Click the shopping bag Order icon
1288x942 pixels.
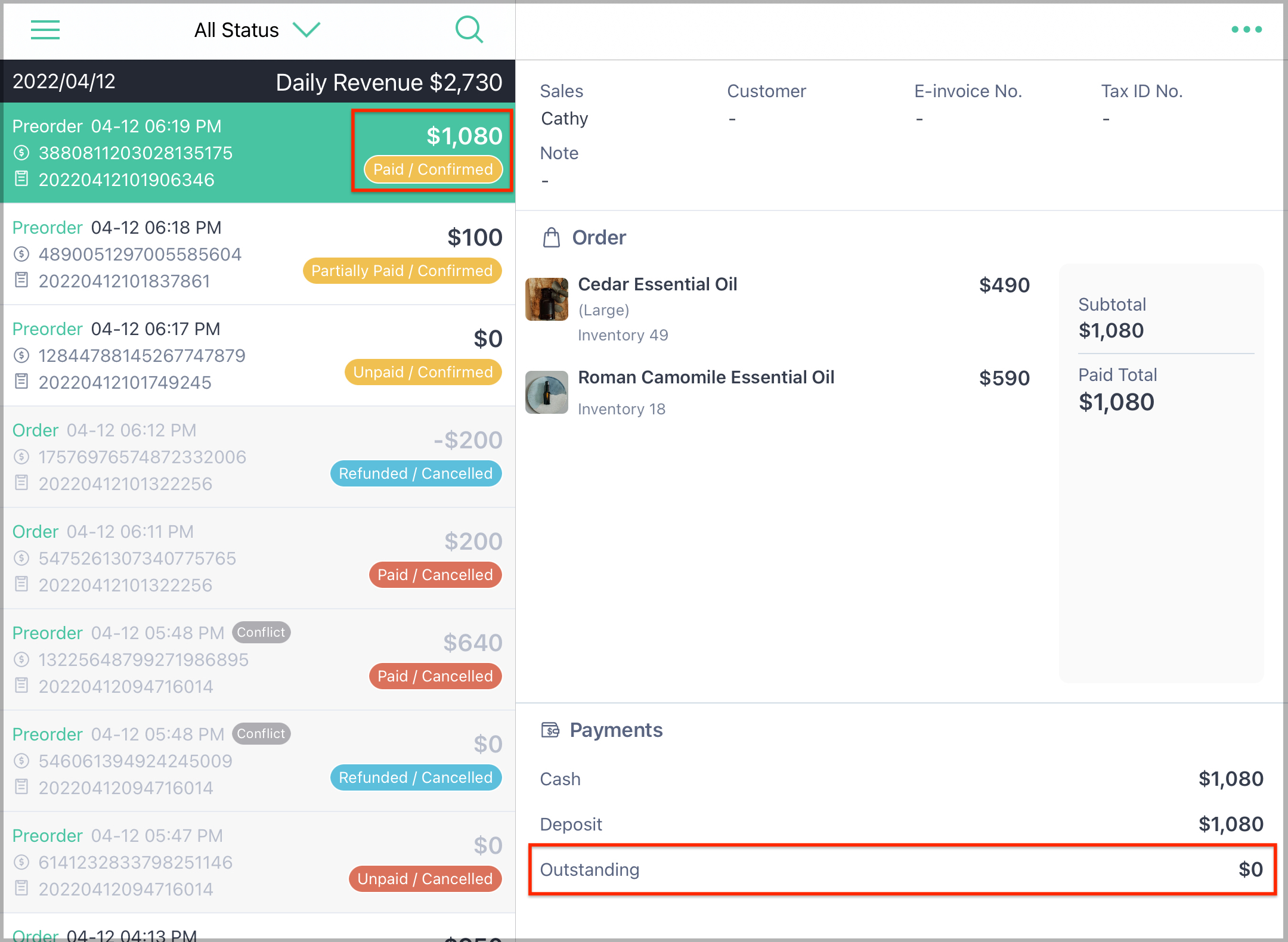[552, 237]
